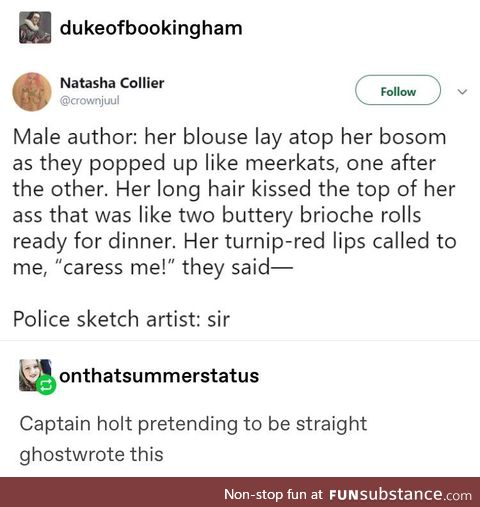Select the @crownjuul handle

(x=89, y=100)
